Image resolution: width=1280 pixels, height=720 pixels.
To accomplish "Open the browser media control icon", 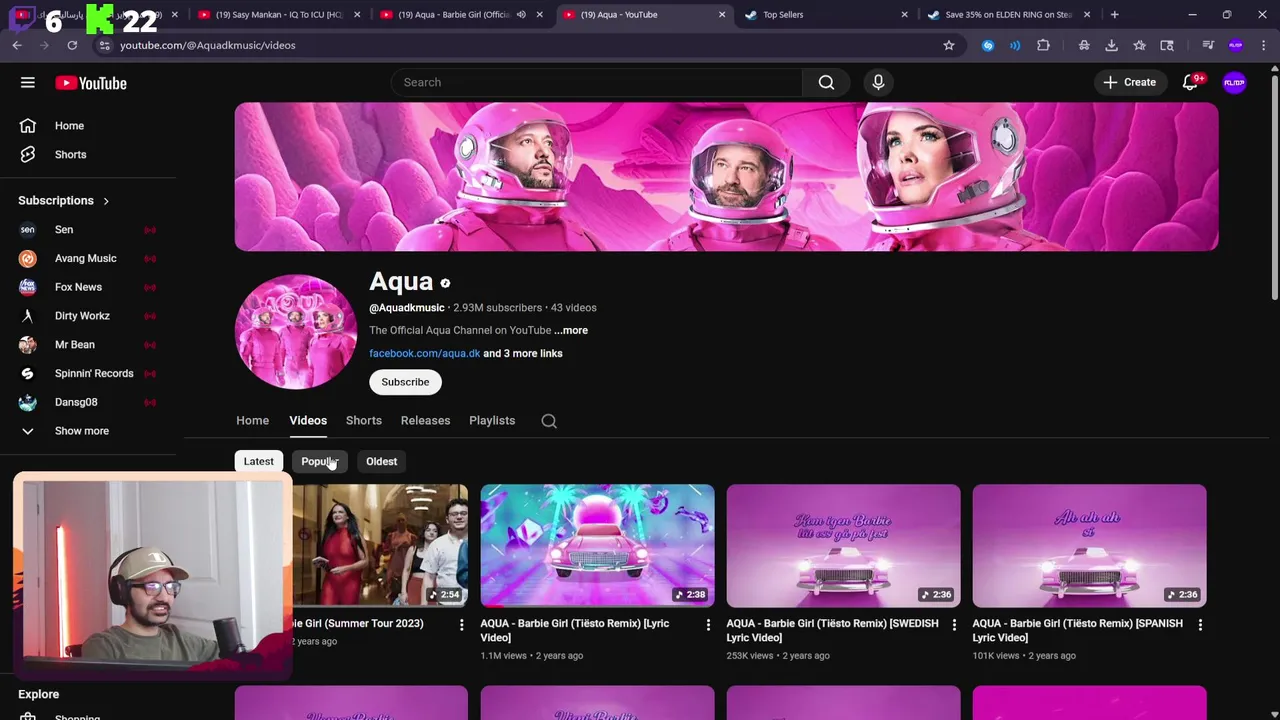I will pos(1208,45).
